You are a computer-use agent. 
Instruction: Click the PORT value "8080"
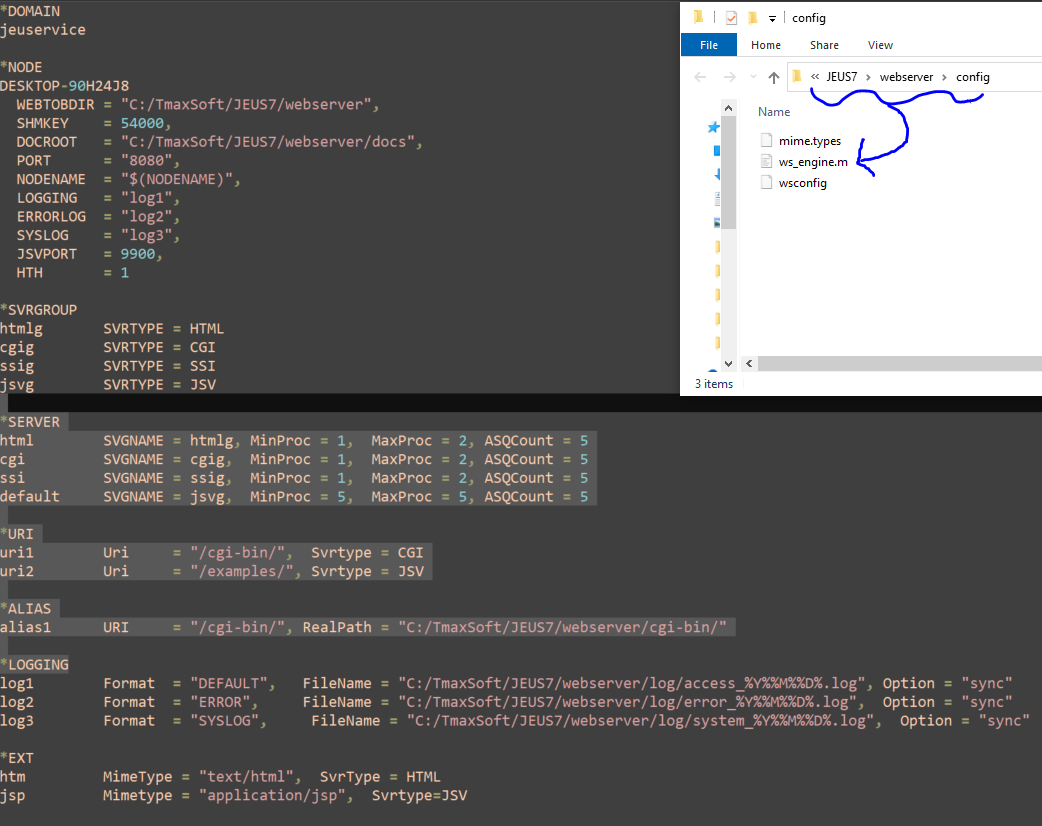pos(147,160)
